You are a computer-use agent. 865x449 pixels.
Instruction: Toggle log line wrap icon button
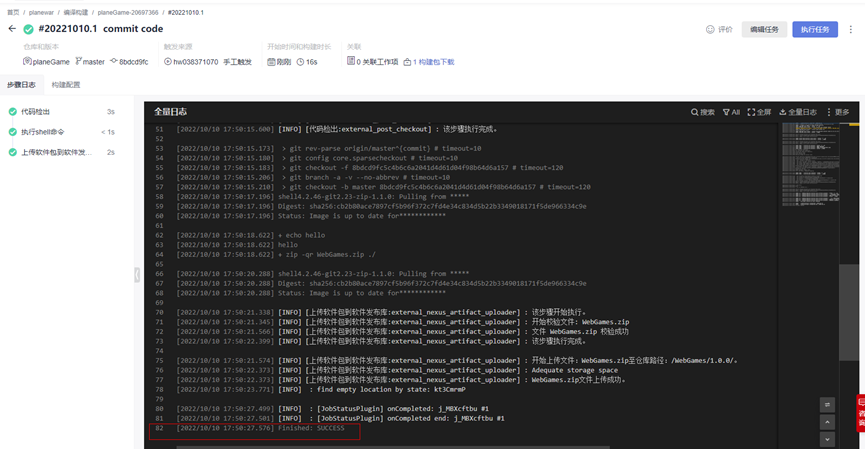pyautogui.click(x=827, y=405)
